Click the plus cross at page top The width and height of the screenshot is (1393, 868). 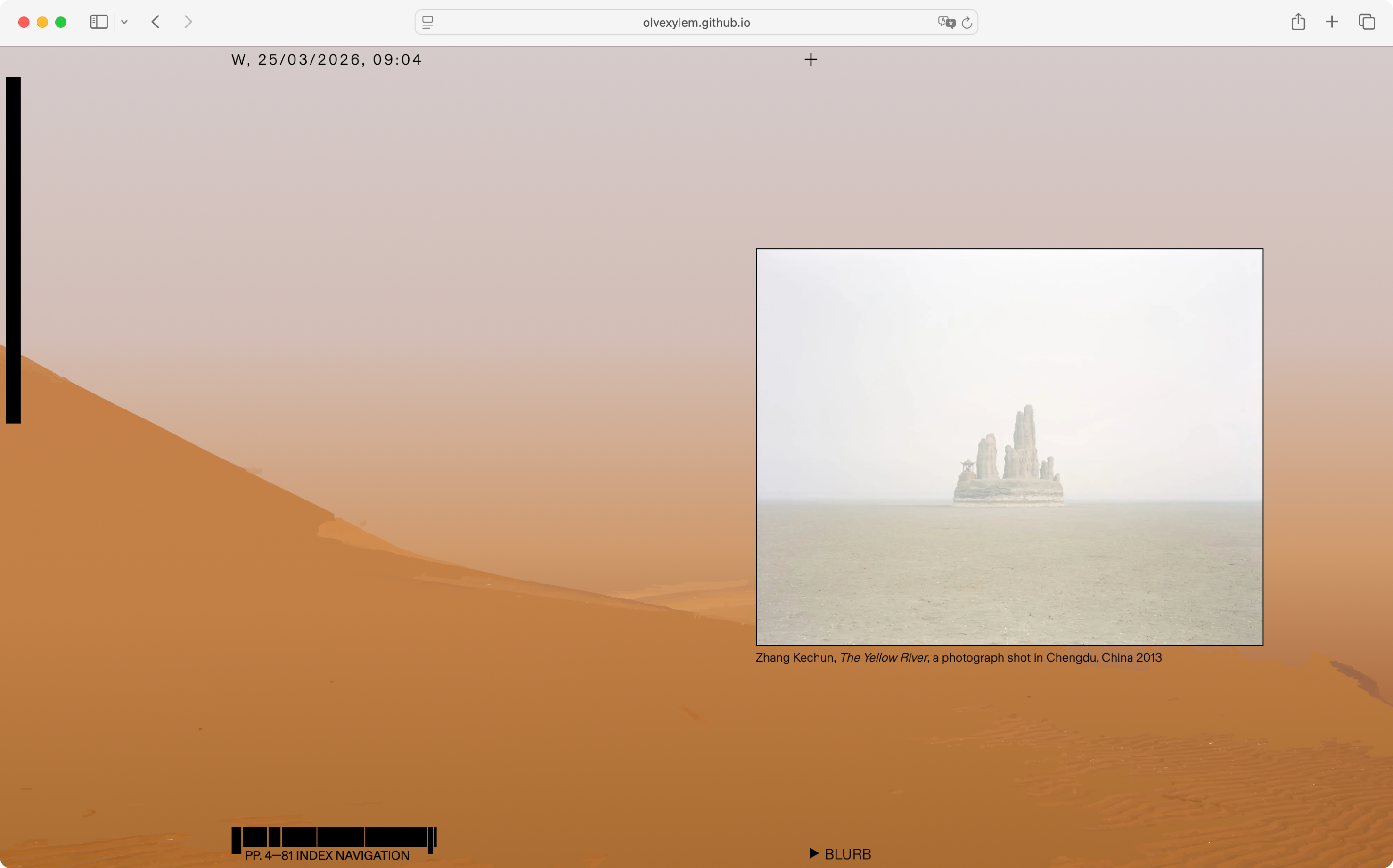[811, 60]
